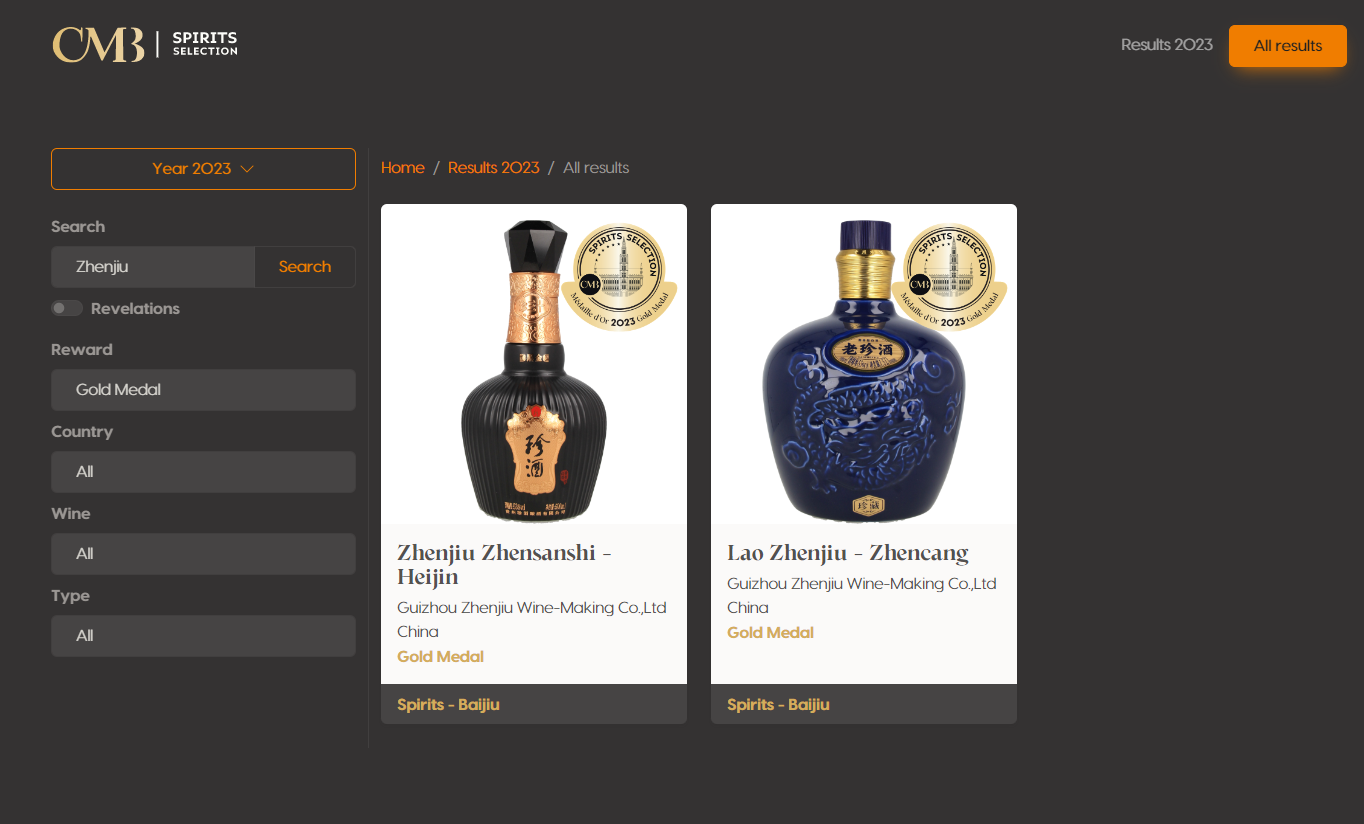Image resolution: width=1364 pixels, height=824 pixels.
Task: Open the Country filter dropdown
Action: pos(203,472)
